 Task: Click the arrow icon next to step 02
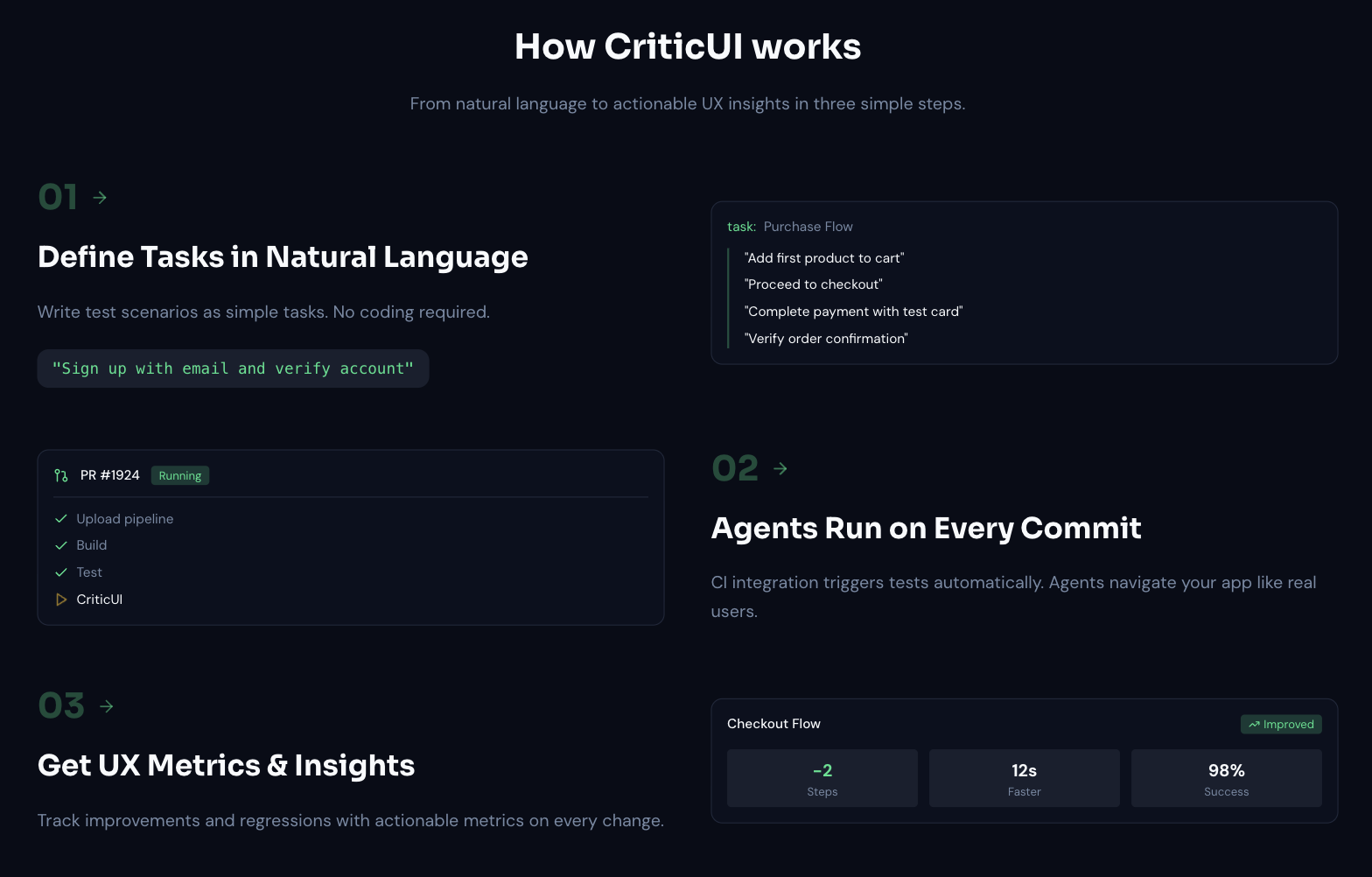coord(780,469)
